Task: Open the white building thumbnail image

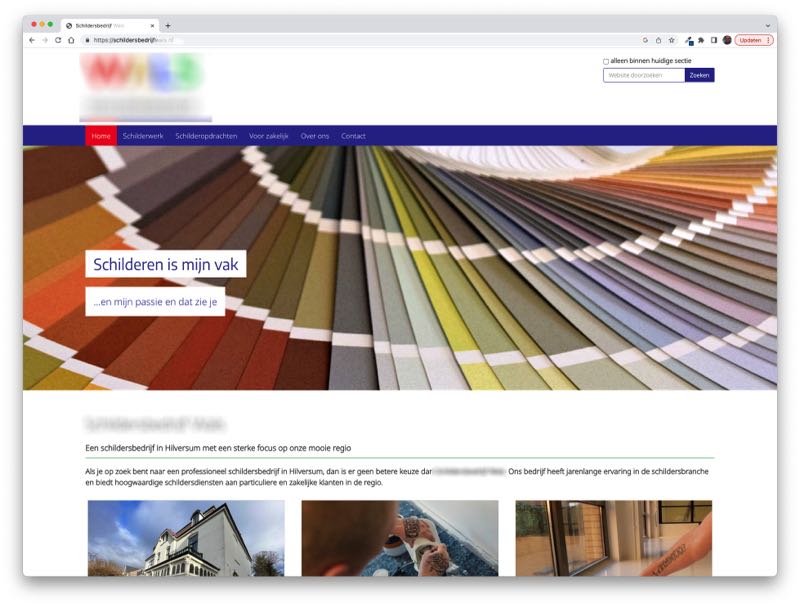Action: tap(186, 538)
